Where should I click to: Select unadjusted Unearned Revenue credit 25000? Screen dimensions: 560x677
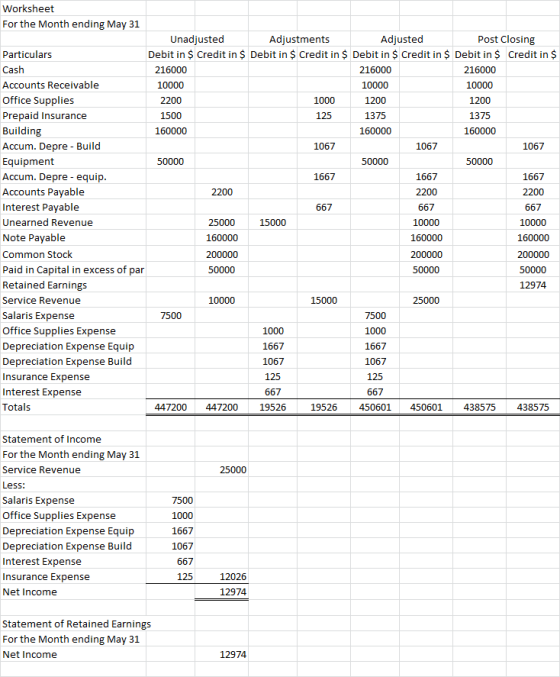coord(222,222)
